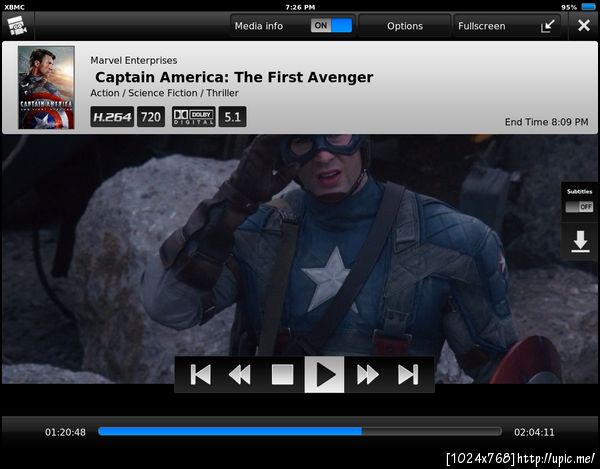Viewport: 600px width, 469px height.
Task: Click the movie title Captain America: The First Avenger
Action: coord(234,77)
